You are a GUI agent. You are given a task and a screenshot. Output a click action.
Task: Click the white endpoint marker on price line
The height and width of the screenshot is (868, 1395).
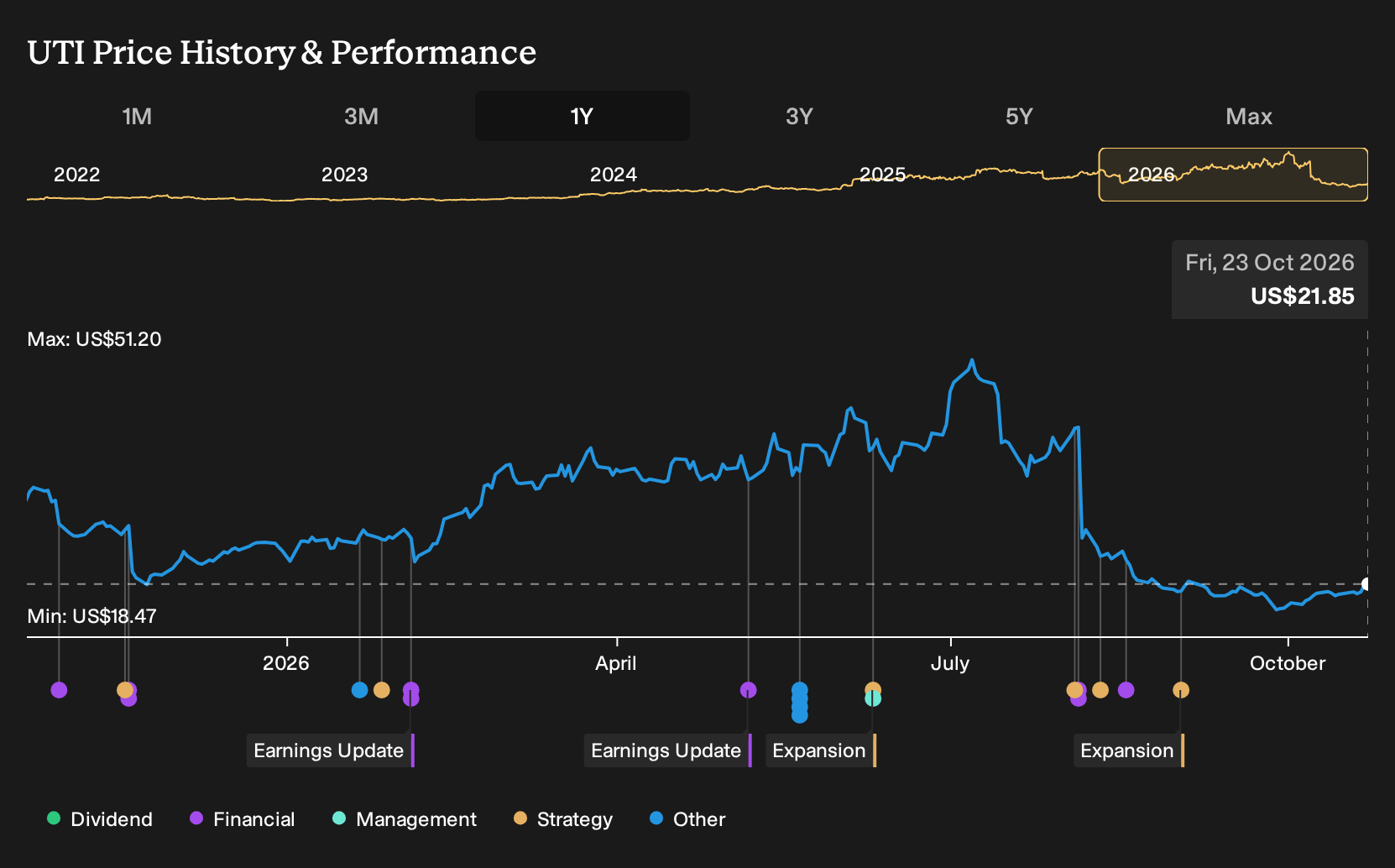click(1366, 584)
